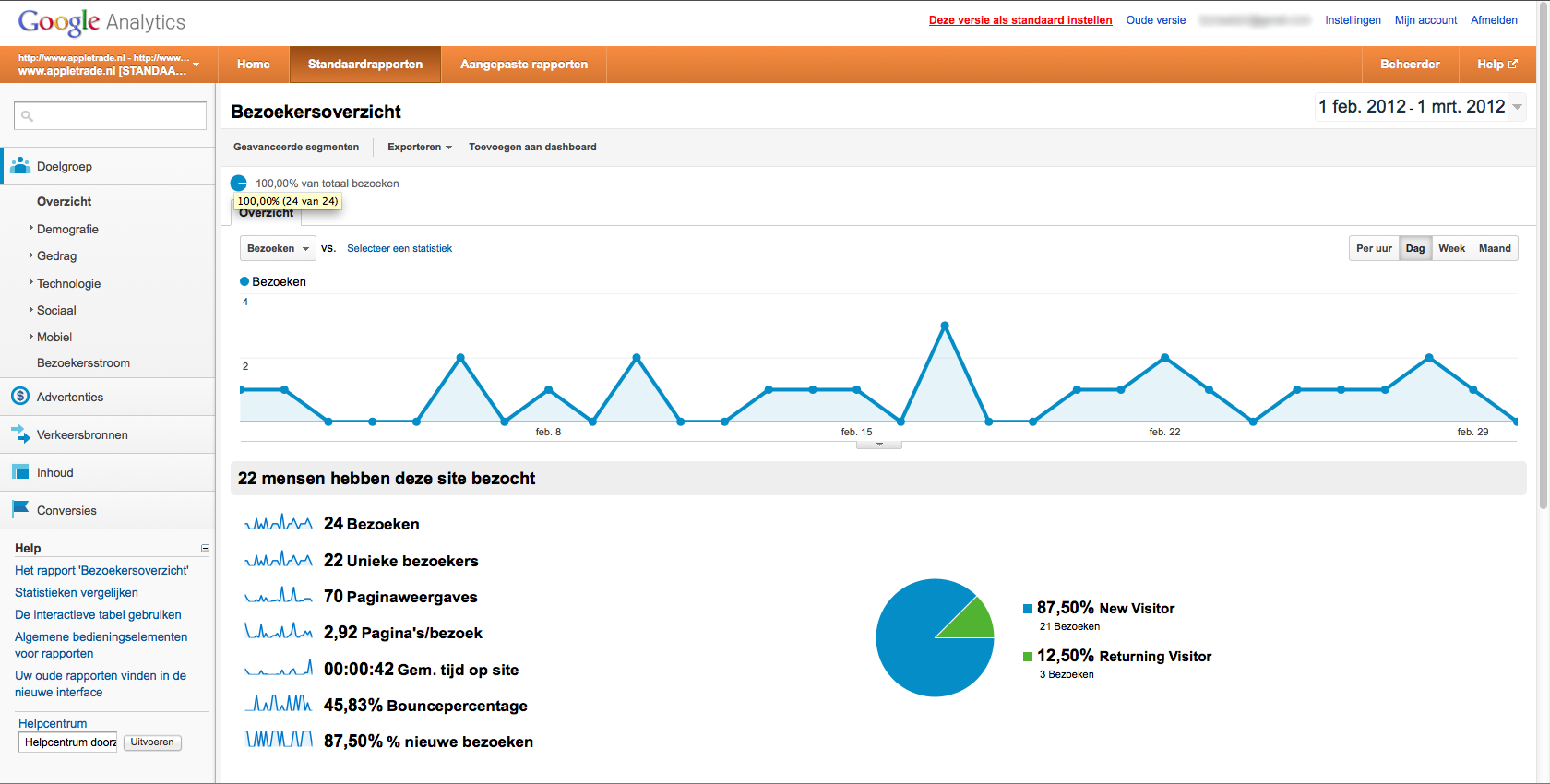Click the Afmelden link
The image size is (1550, 784).
click(x=1494, y=20)
